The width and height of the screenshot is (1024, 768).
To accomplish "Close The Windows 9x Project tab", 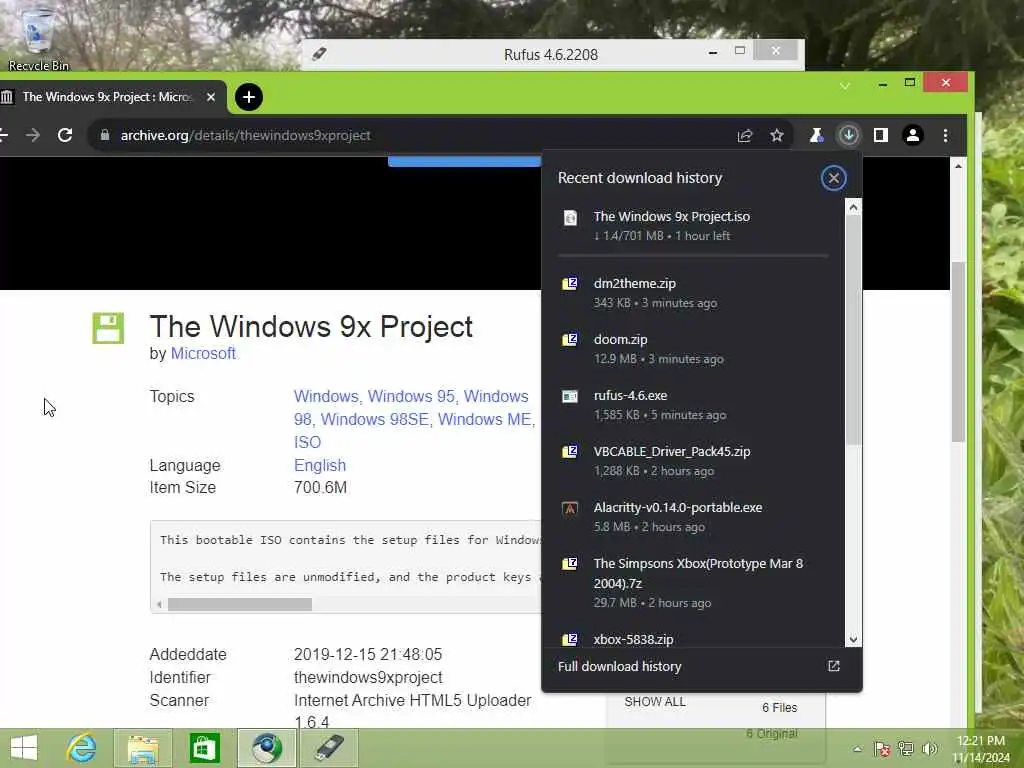I will 211,97.
